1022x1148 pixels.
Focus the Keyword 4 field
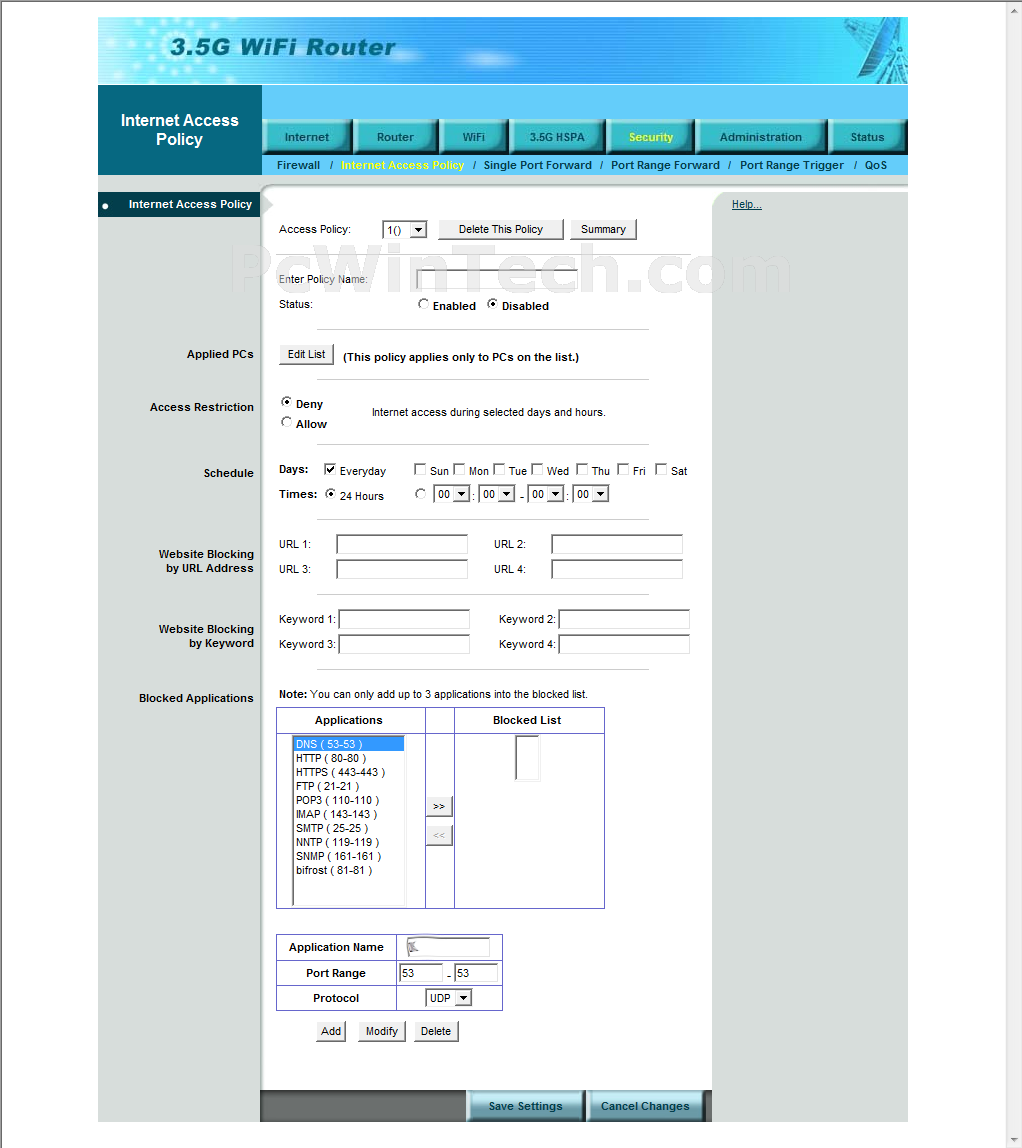click(x=624, y=644)
